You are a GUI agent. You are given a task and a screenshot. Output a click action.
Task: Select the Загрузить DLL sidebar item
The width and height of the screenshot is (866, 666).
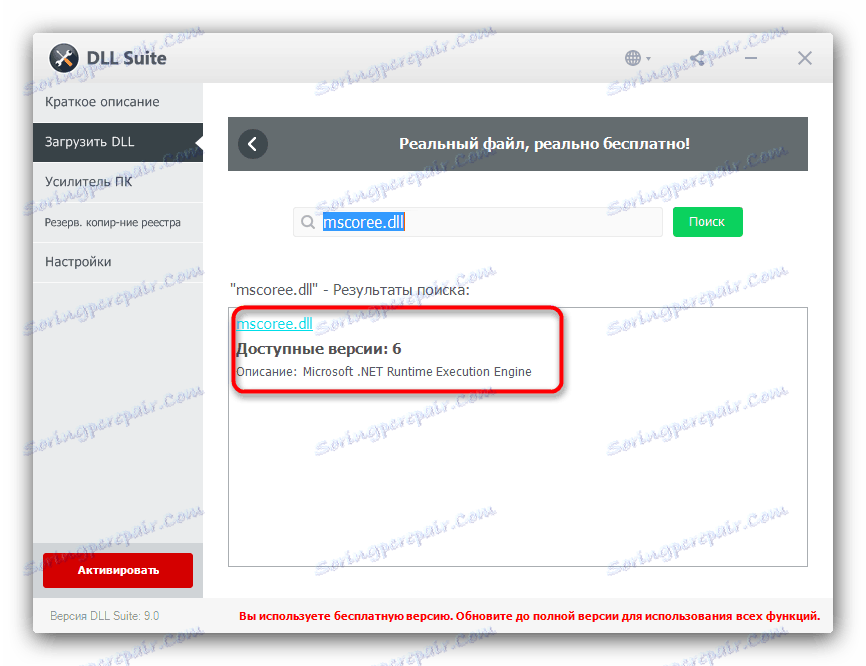[118, 142]
